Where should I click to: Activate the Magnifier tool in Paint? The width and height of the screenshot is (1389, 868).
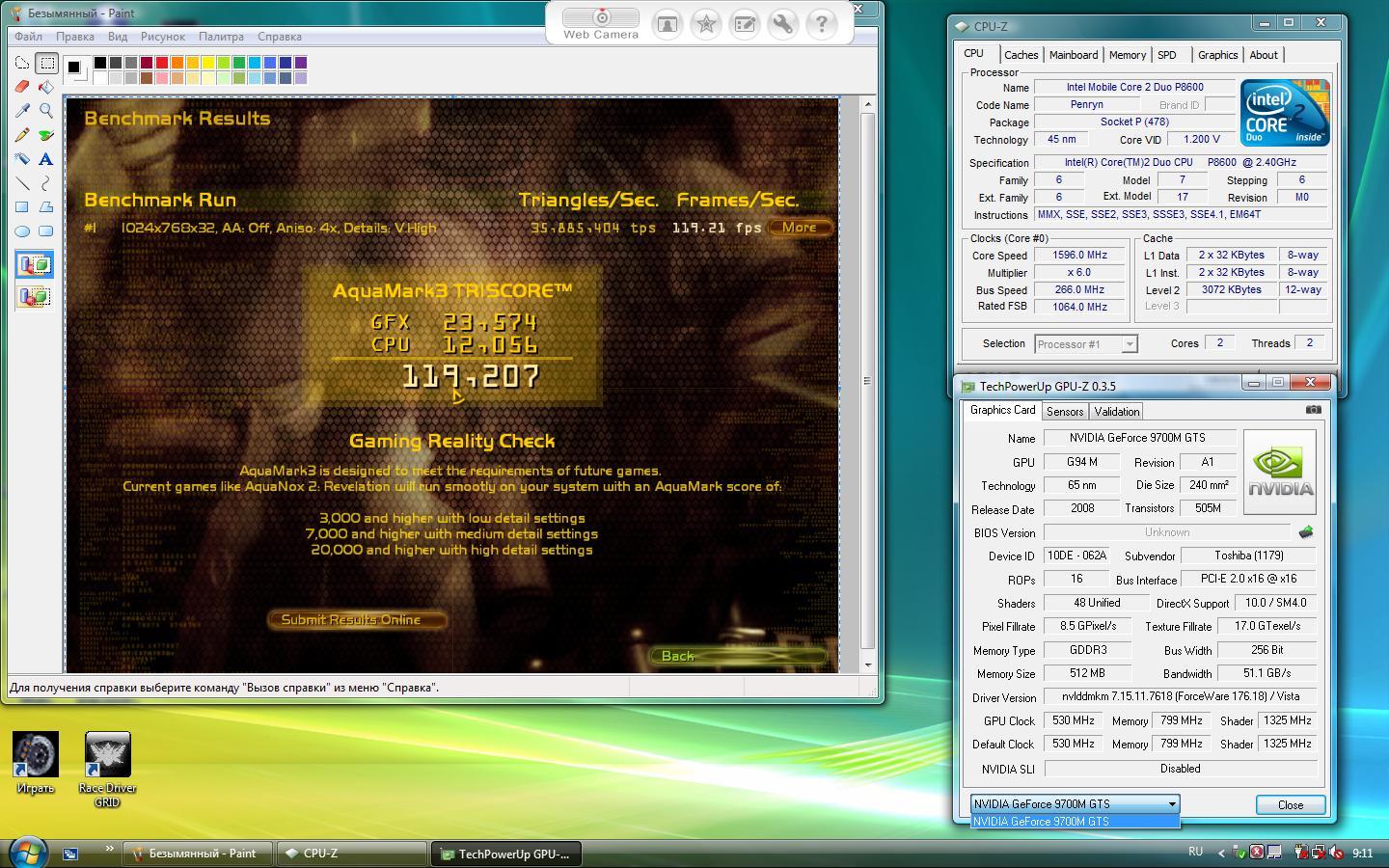[46, 111]
